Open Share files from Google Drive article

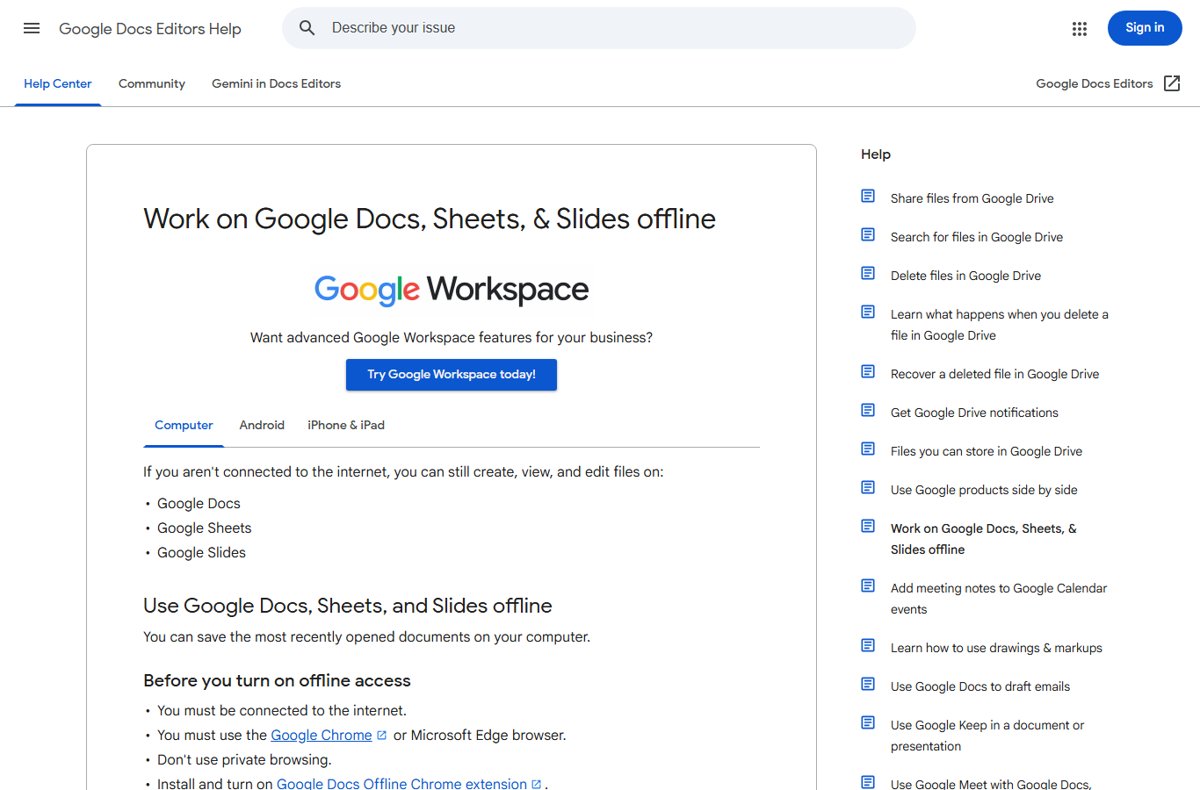[972, 198]
